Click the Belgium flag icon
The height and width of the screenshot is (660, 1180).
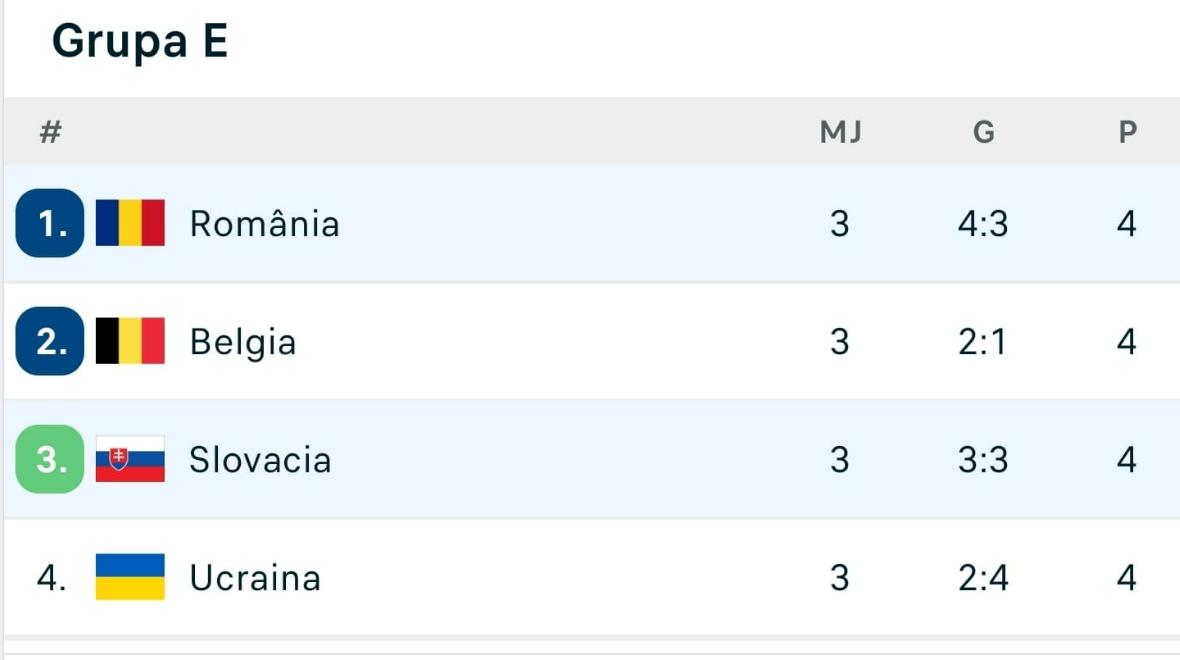pyautogui.click(x=130, y=342)
